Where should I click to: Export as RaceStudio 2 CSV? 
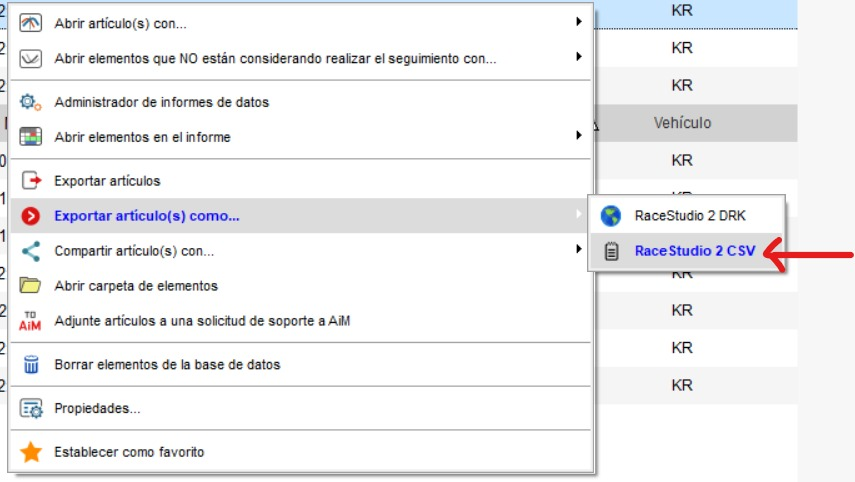[x=687, y=251]
